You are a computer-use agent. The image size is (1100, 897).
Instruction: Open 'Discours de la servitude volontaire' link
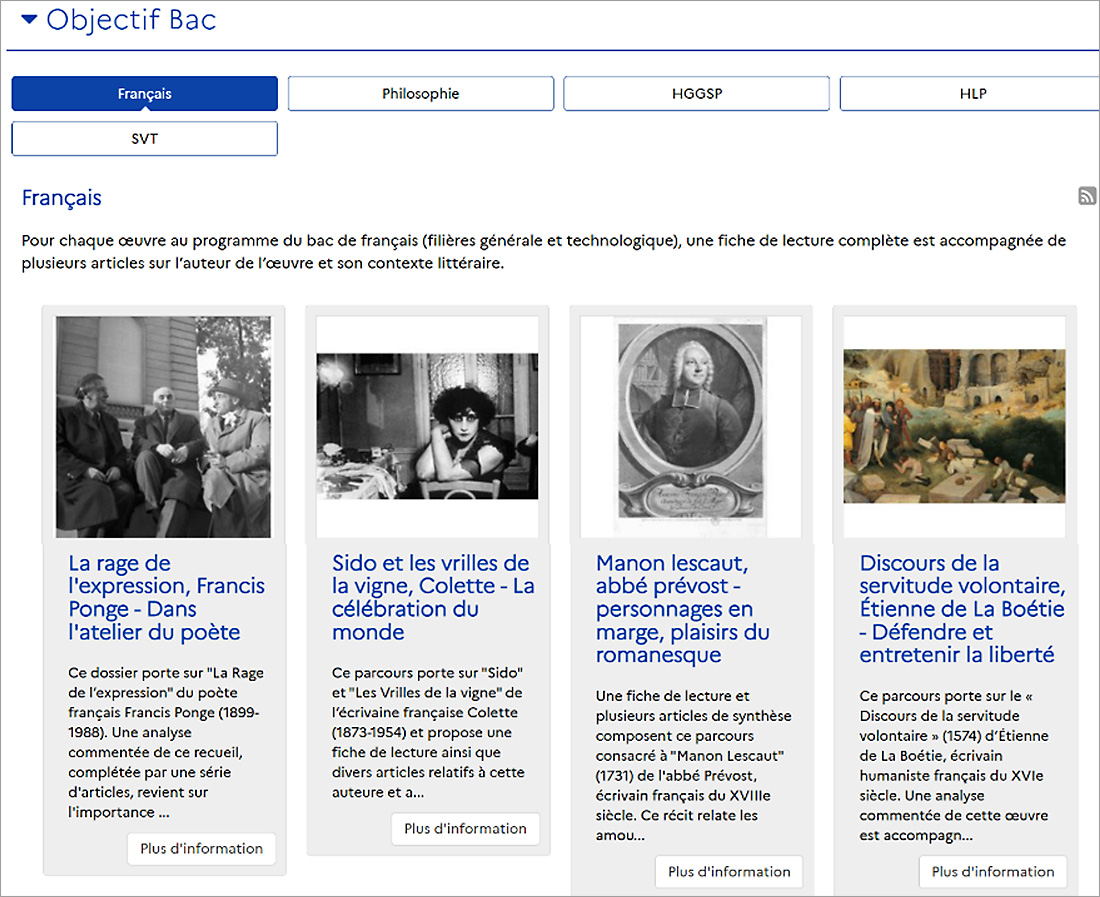pos(961,609)
